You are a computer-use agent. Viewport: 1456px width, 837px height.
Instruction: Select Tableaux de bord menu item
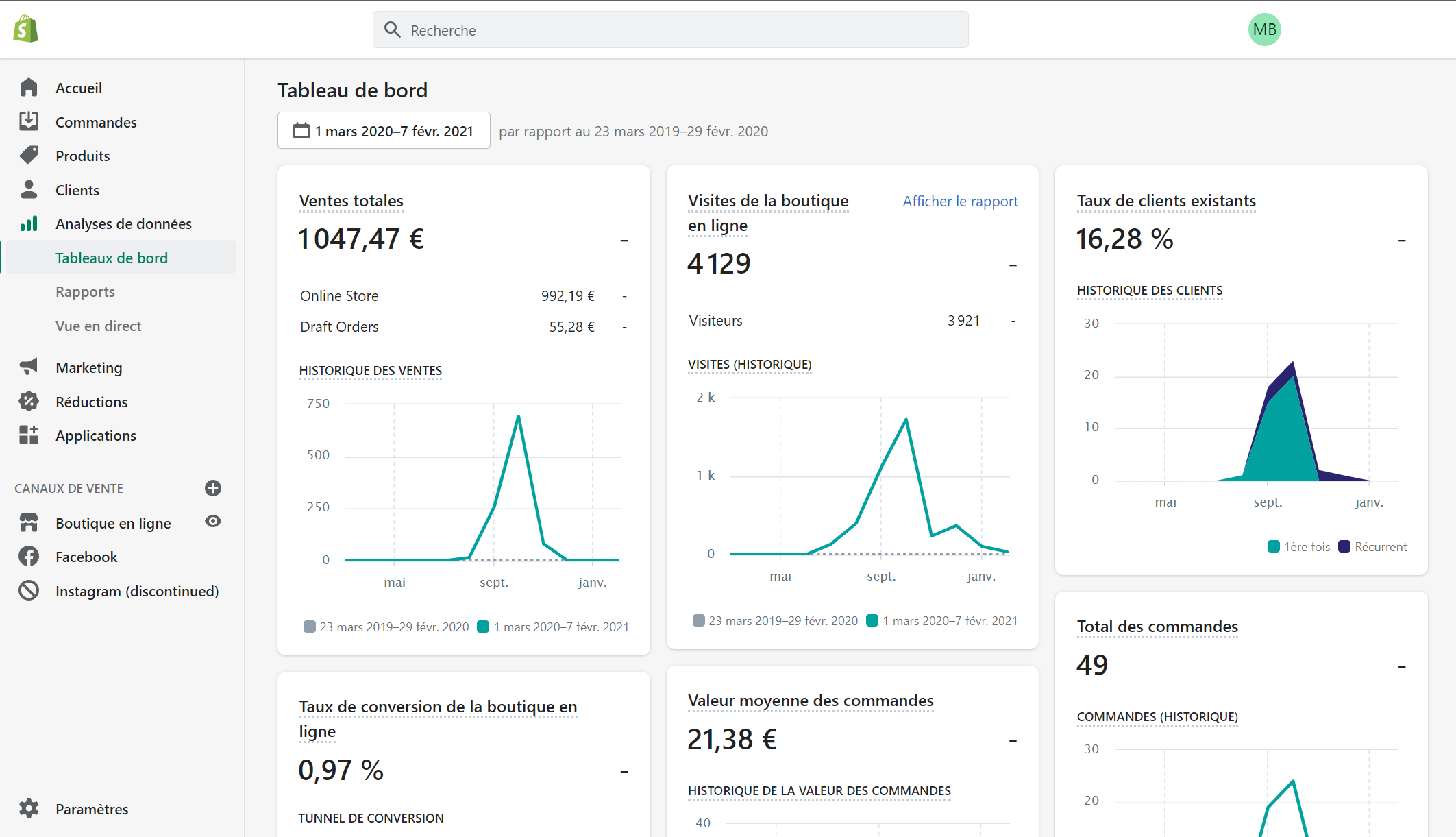coord(113,258)
